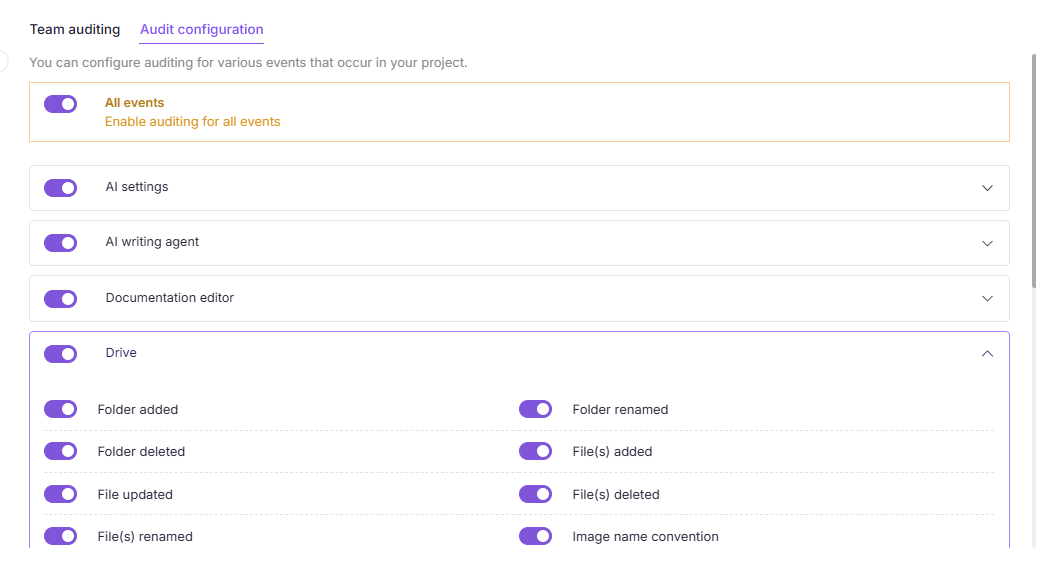Image resolution: width=1058 pixels, height=563 pixels.
Task: Expand the AI settings section chevron
Action: point(987,188)
